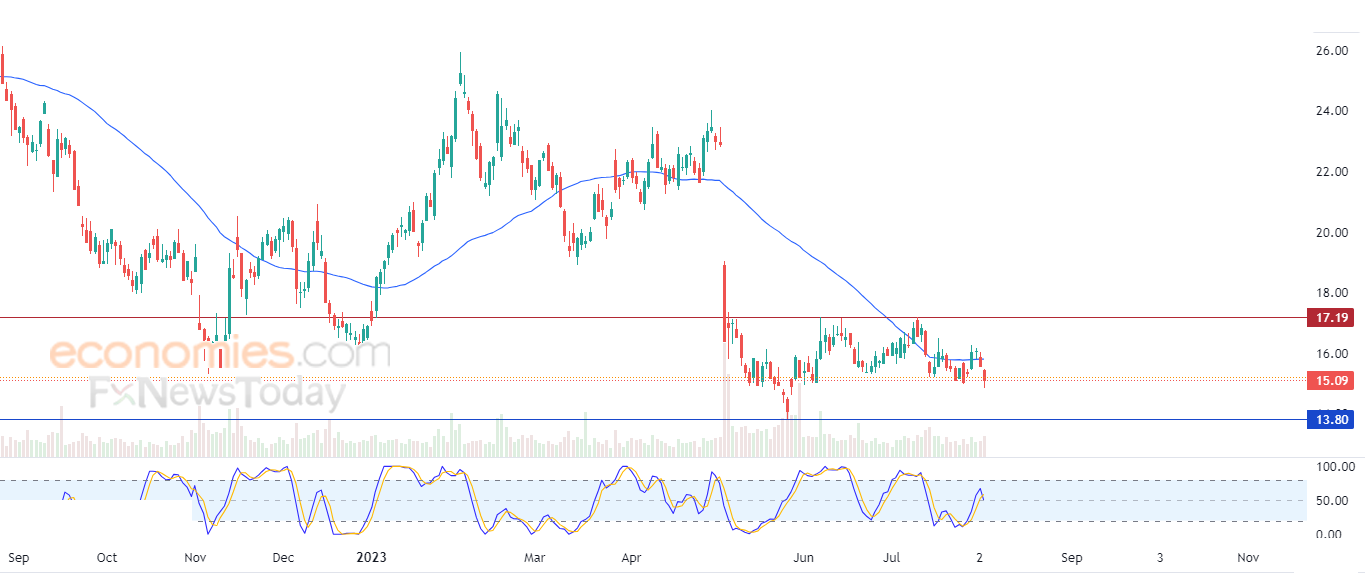Viewport: 1365px width, 574px height.
Task: Click the blue 13.80 support price label
Action: (x=1329, y=420)
